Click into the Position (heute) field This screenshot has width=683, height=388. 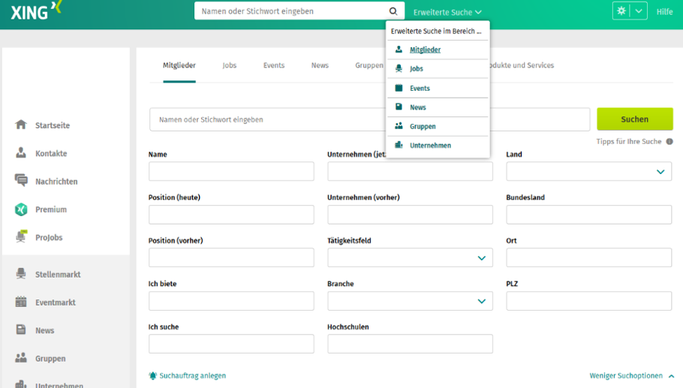[x=231, y=214]
